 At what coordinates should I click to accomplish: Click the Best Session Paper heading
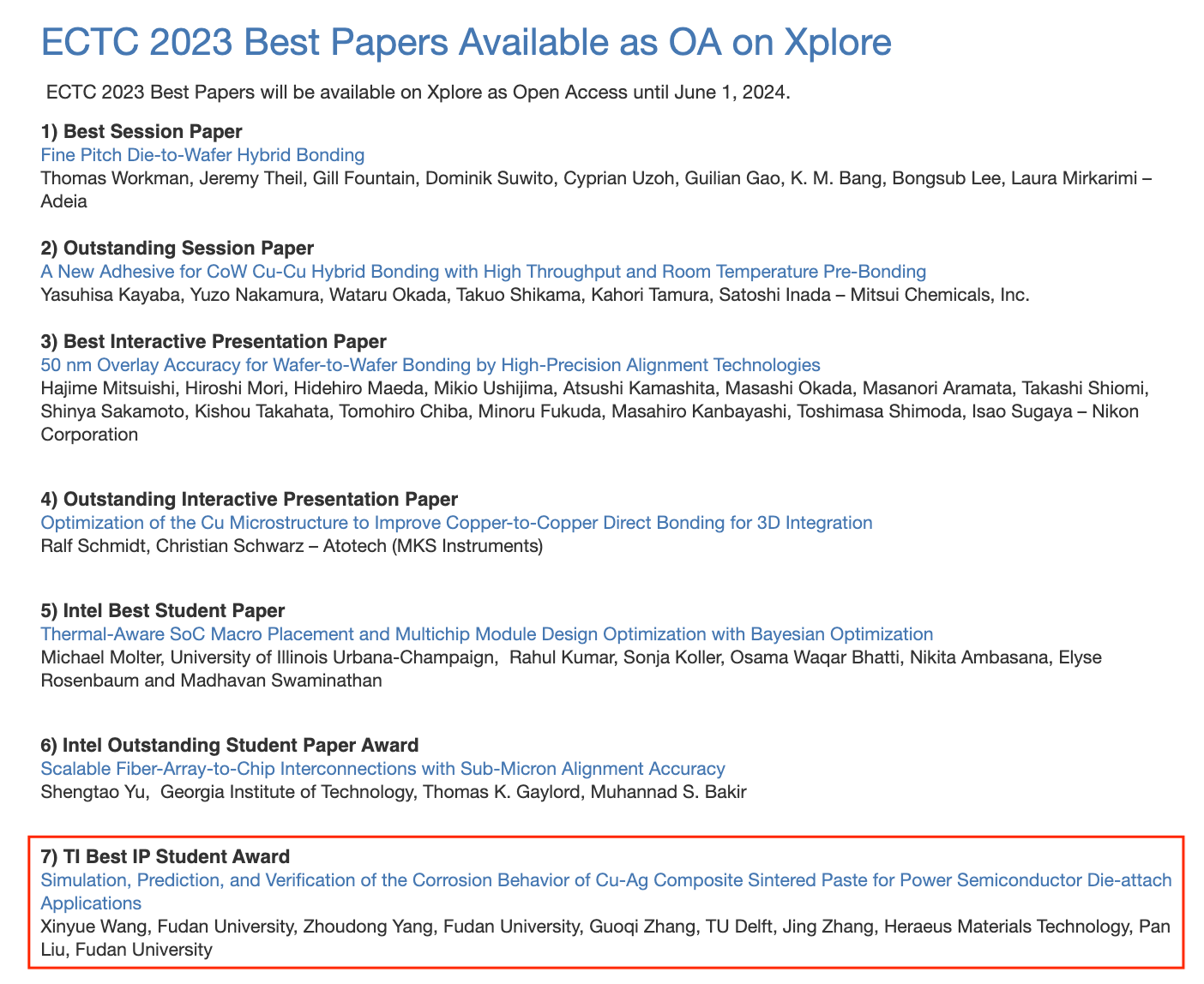(141, 131)
